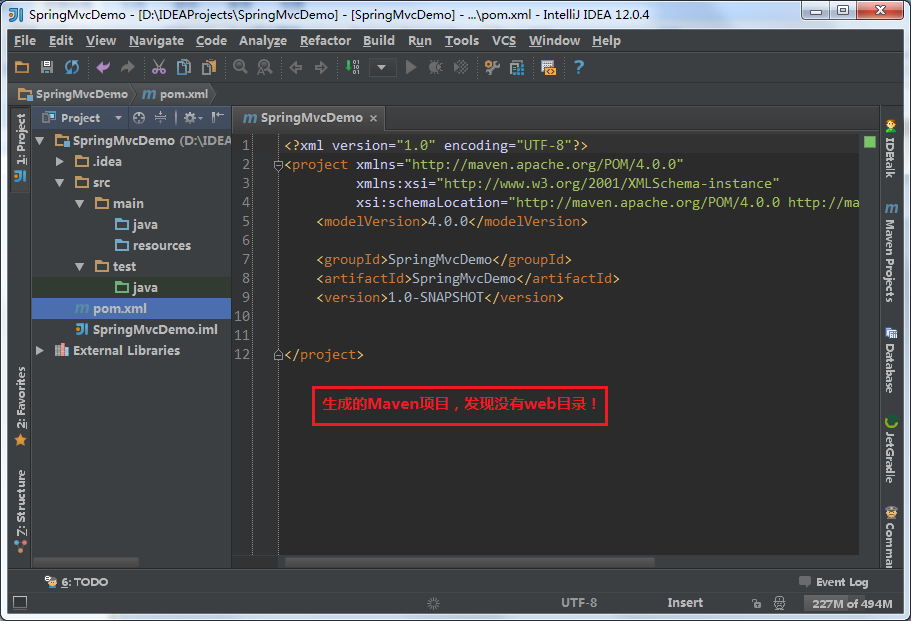Collapse the main folder
Image resolution: width=911 pixels, height=621 pixels.
80,203
